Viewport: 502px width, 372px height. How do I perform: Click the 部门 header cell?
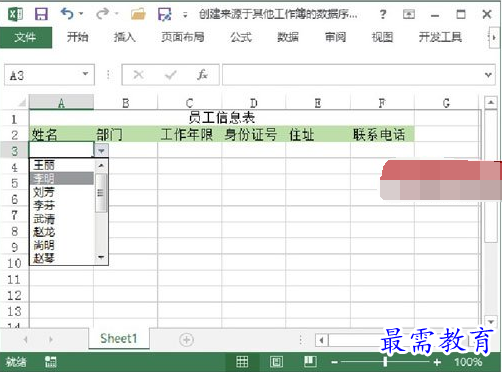coord(126,134)
